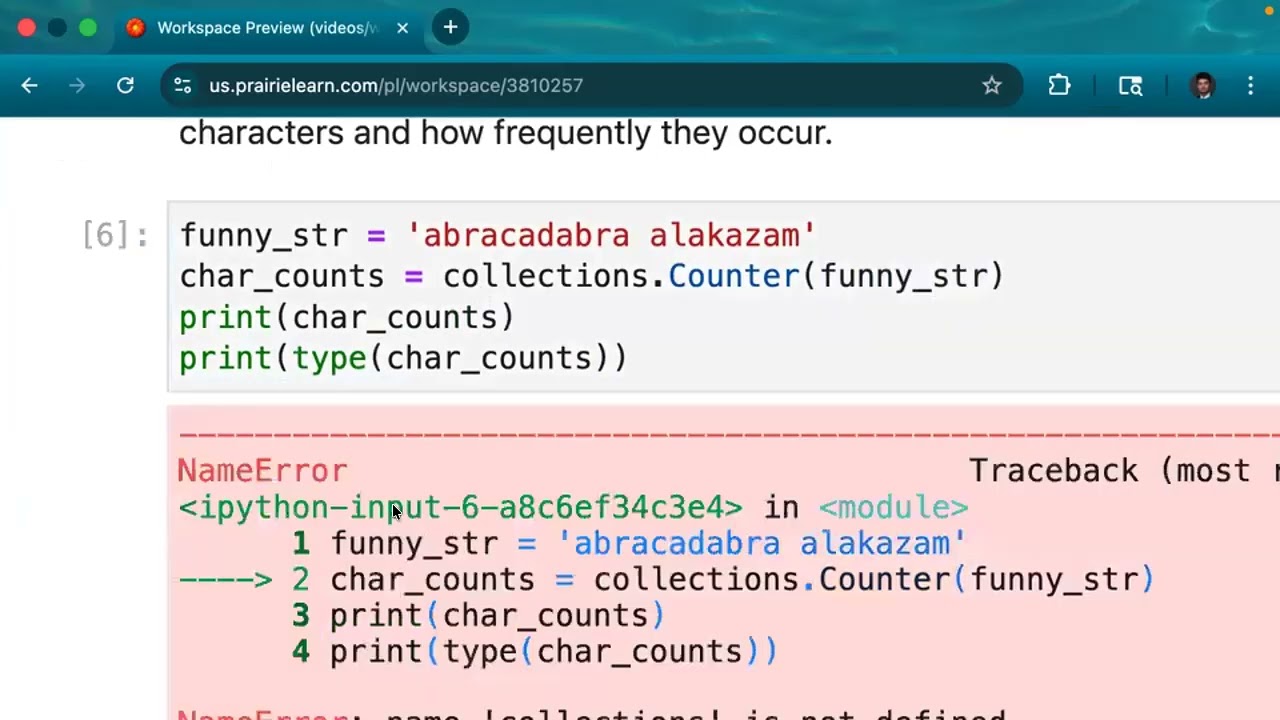Click the red NameError heading in the traceback
The height and width of the screenshot is (720, 1280).
coord(262,471)
